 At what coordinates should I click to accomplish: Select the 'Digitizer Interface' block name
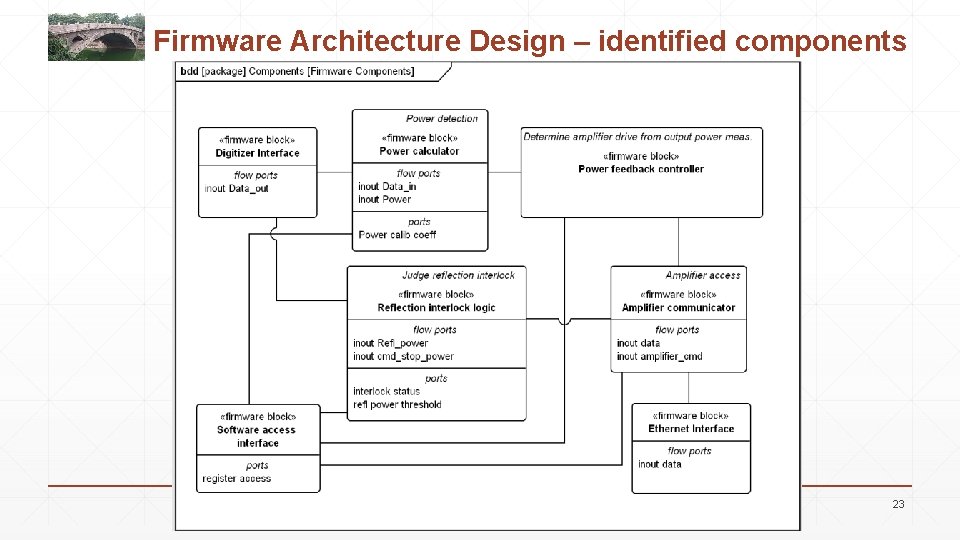click(x=257, y=153)
